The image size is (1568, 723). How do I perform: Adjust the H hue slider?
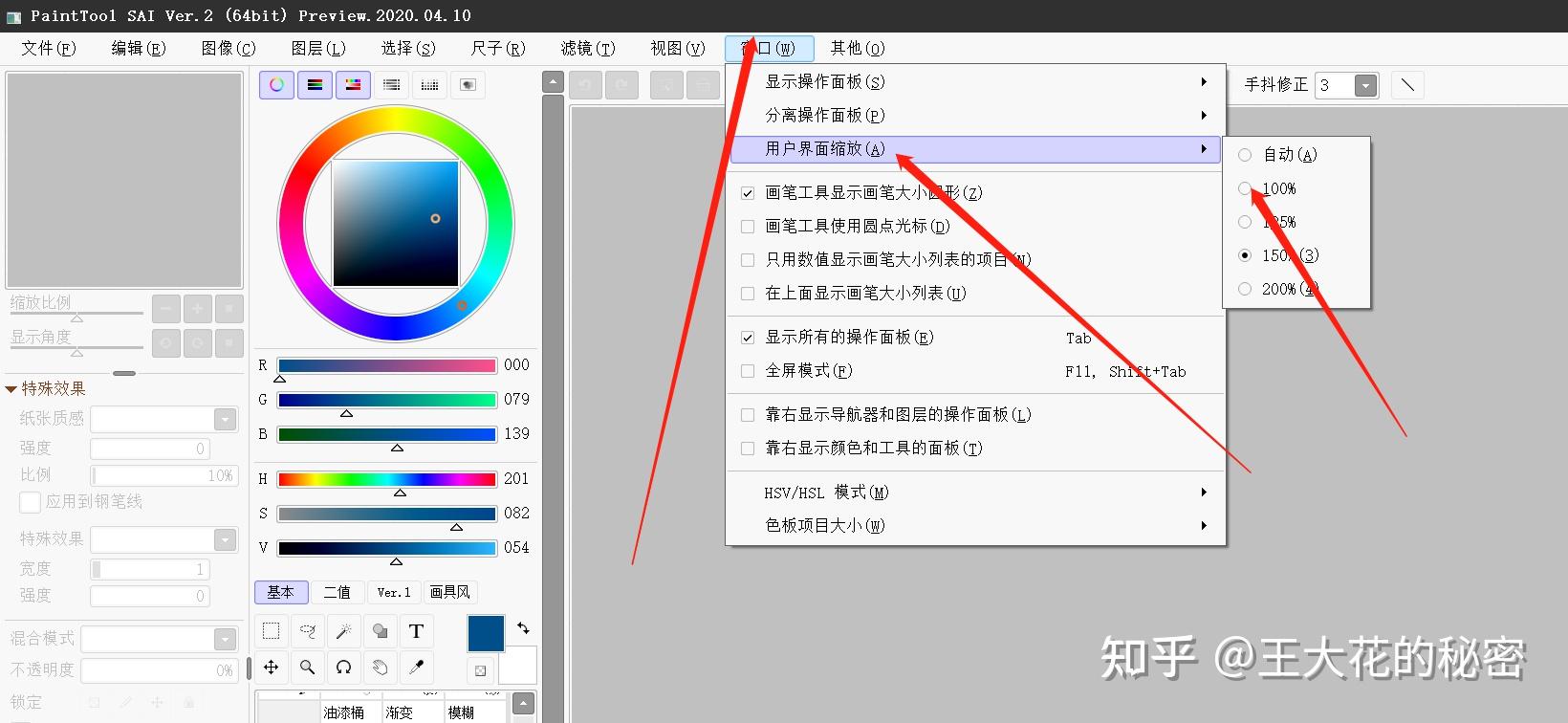click(x=387, y=479)
